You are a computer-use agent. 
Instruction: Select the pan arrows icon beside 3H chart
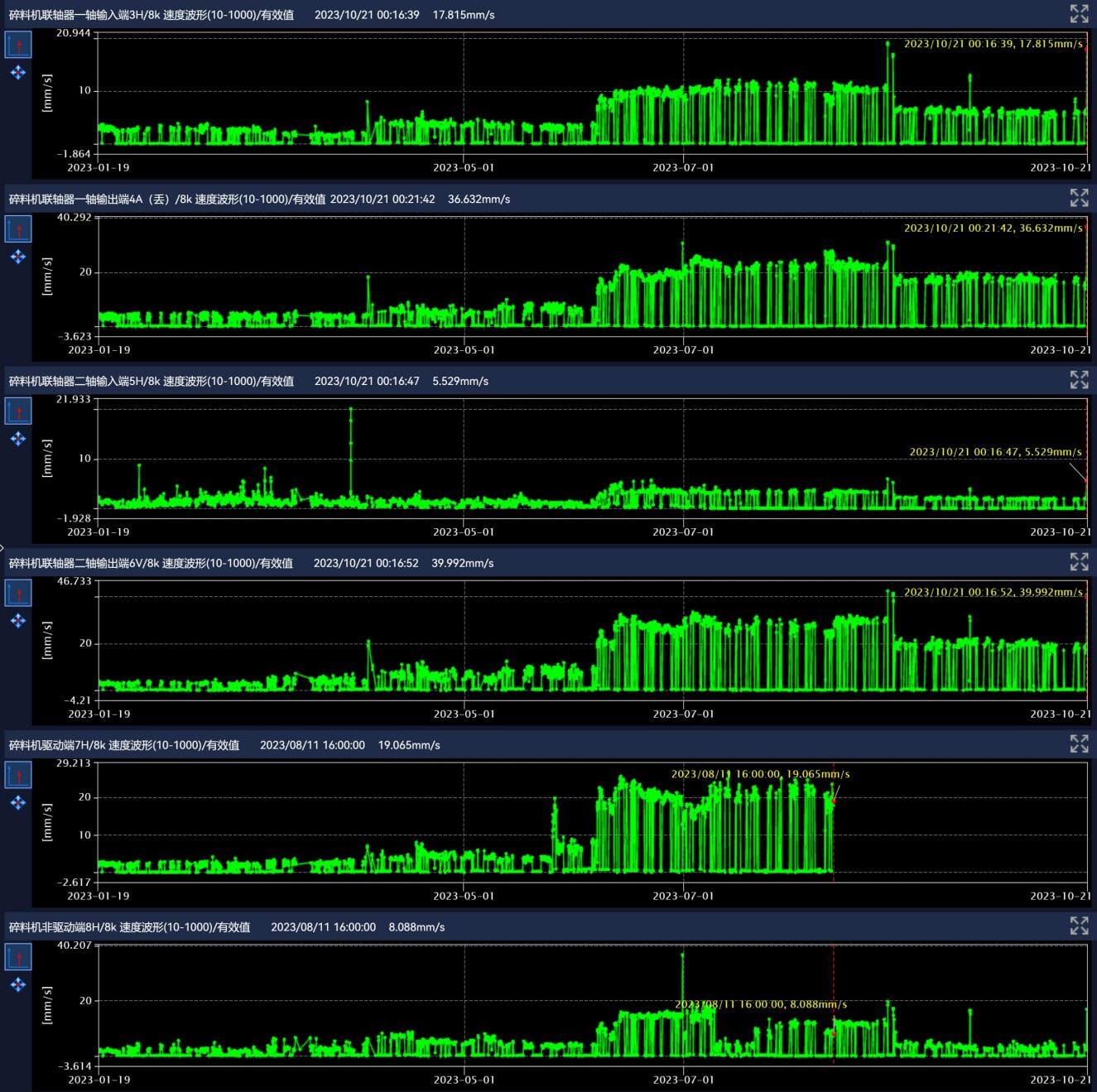click(x=18, y=73)
